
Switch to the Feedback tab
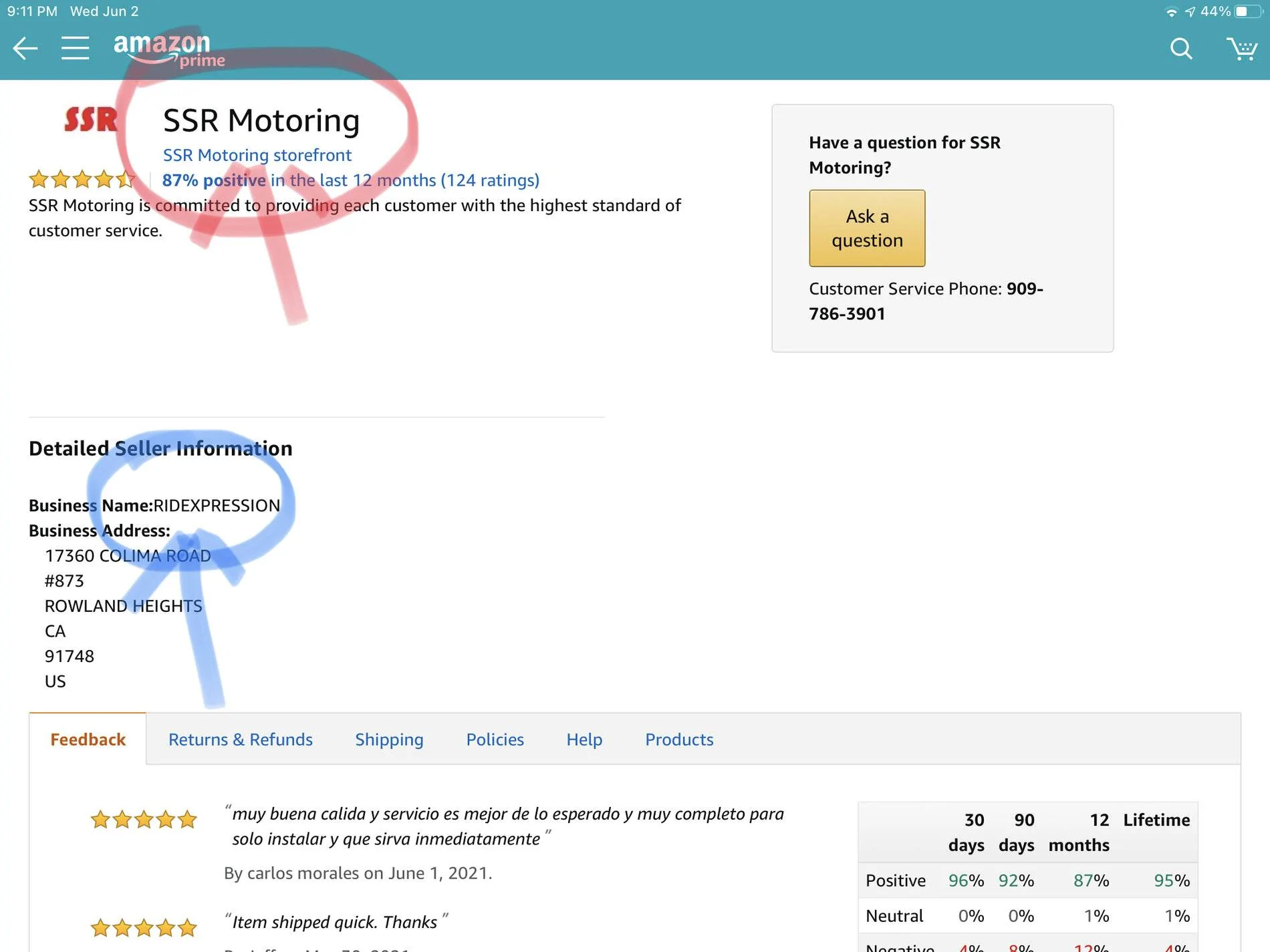88,740
